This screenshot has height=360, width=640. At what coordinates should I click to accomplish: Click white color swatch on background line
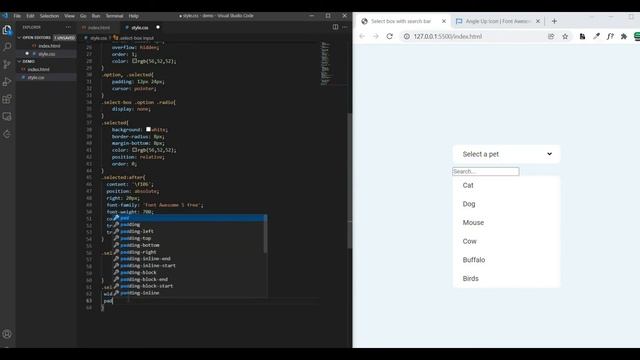coord(148,129)
